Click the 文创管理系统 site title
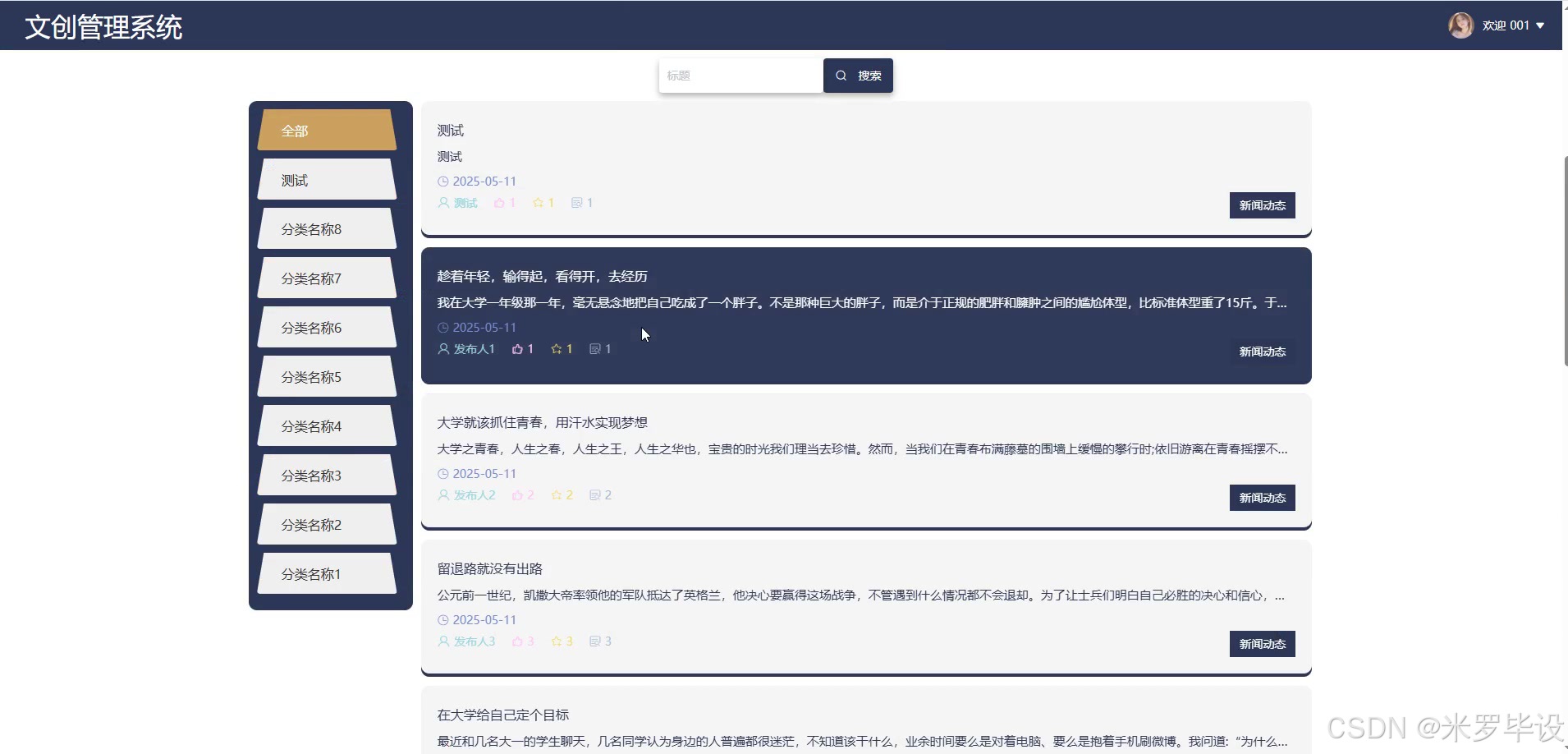Screen dimensions: 1568x754 point(103,27)
